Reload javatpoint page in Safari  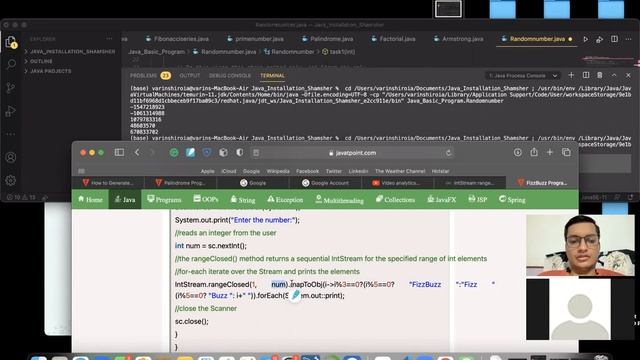coord(449,153)
